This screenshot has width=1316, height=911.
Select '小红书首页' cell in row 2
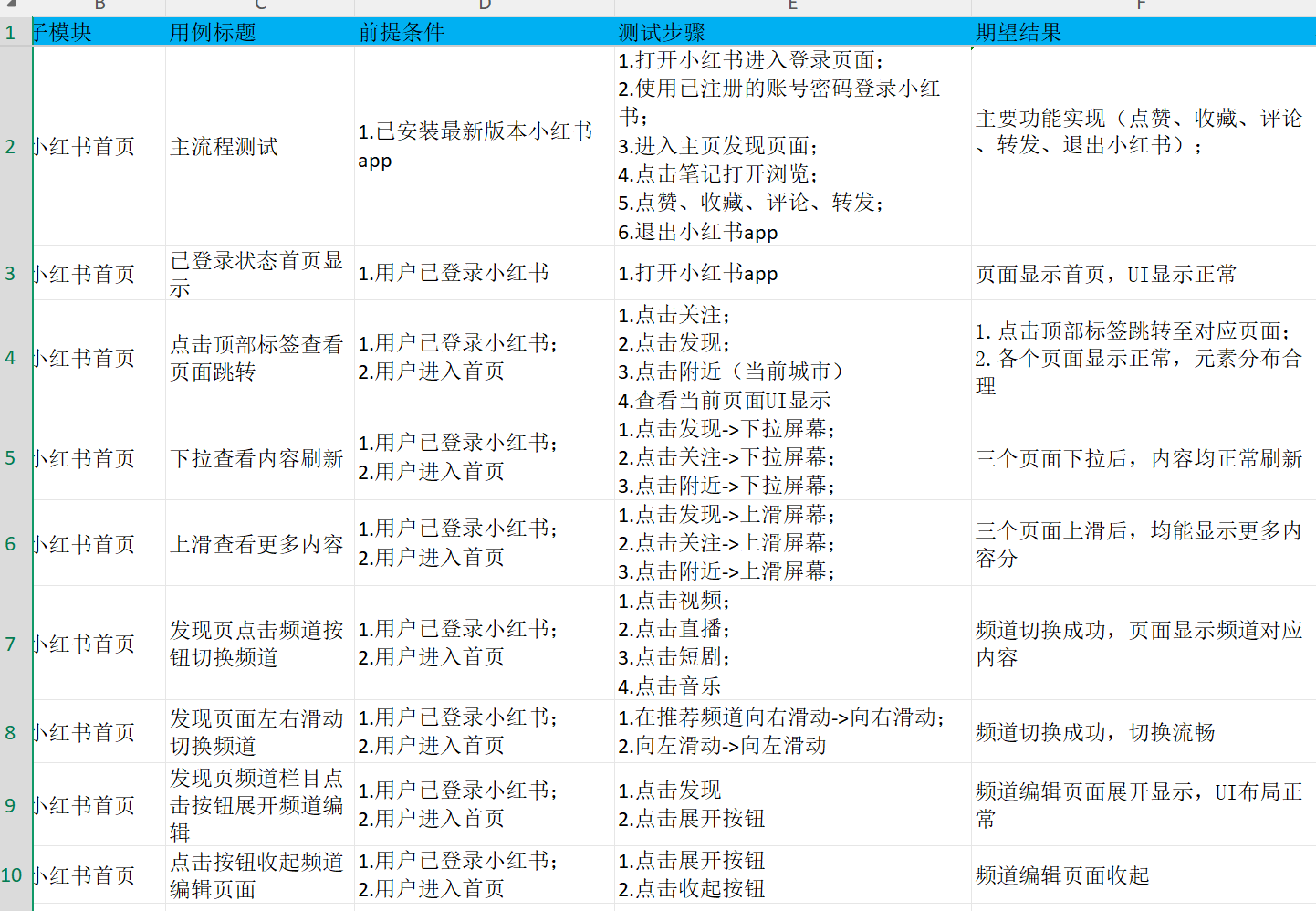click(99, 146)
